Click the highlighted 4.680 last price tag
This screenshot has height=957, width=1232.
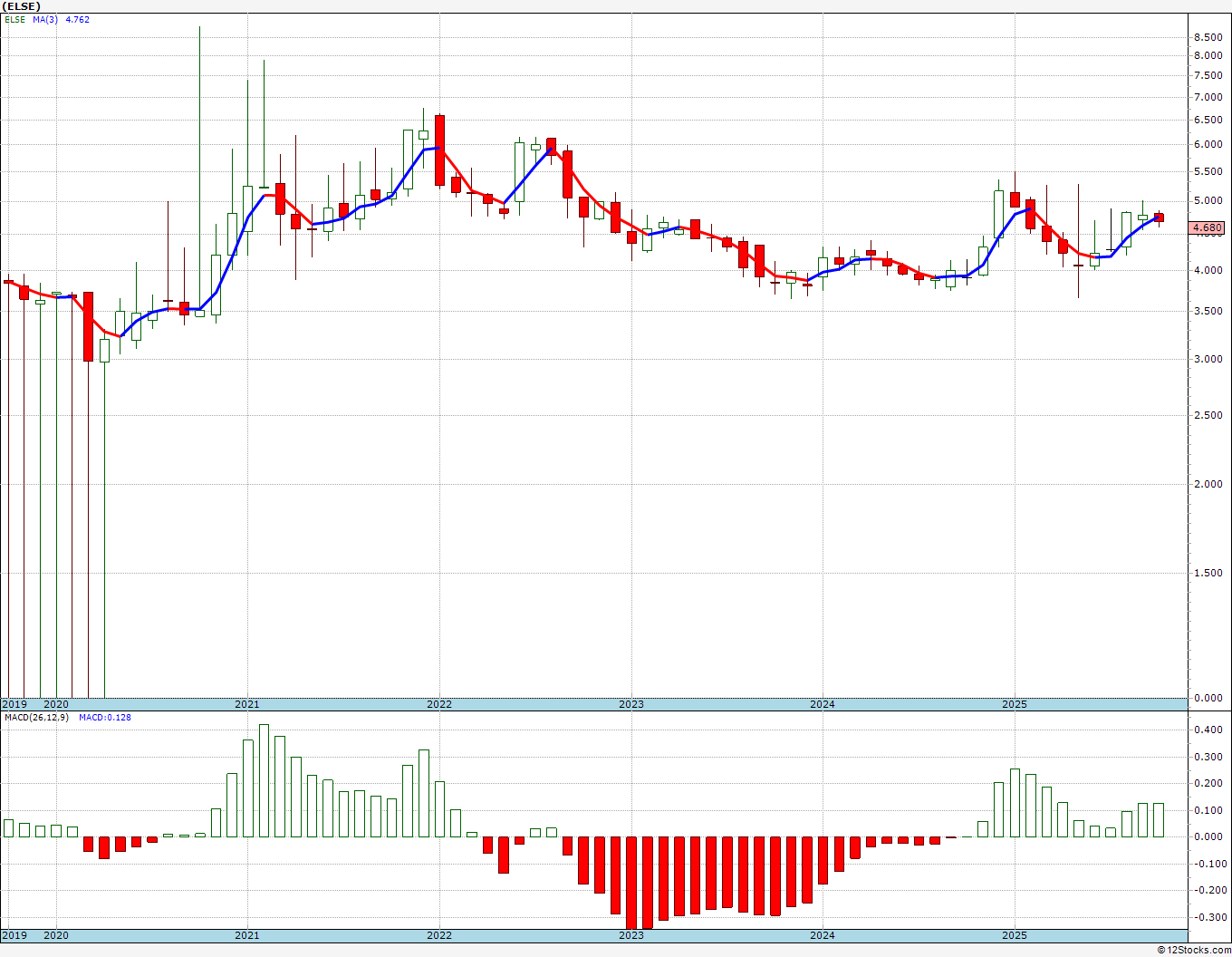(1208, 228)
